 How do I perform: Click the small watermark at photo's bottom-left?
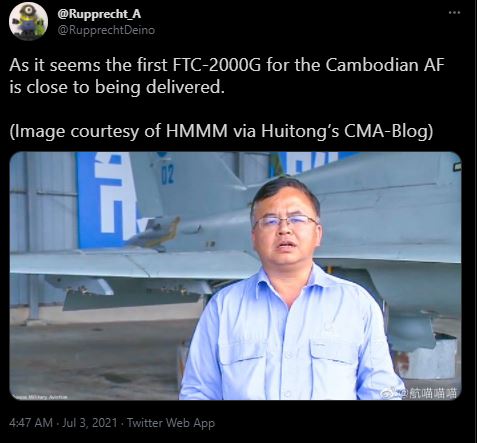pos(40,397)
